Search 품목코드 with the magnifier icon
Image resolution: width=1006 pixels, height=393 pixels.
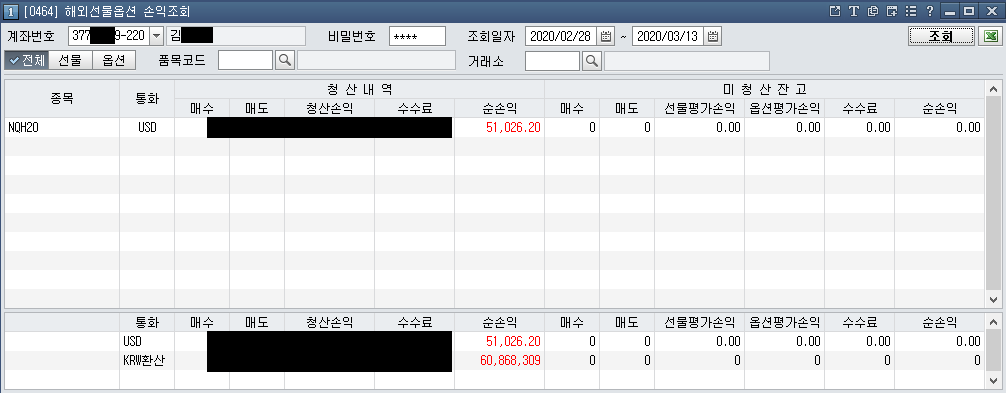point(284,61)
